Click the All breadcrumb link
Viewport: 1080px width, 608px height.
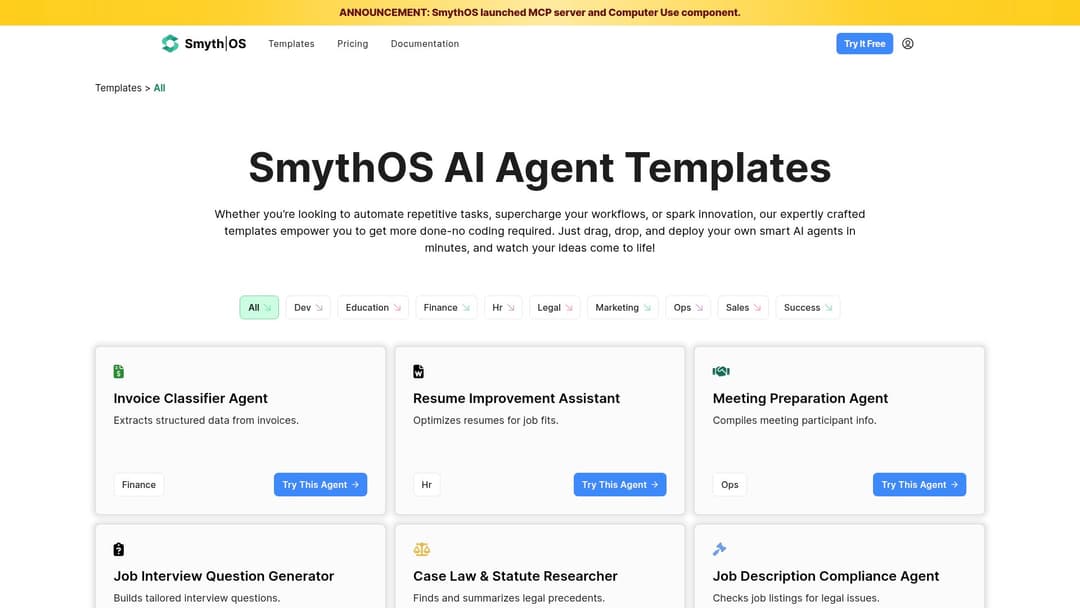pyautogui.click(x=159, y=88)
